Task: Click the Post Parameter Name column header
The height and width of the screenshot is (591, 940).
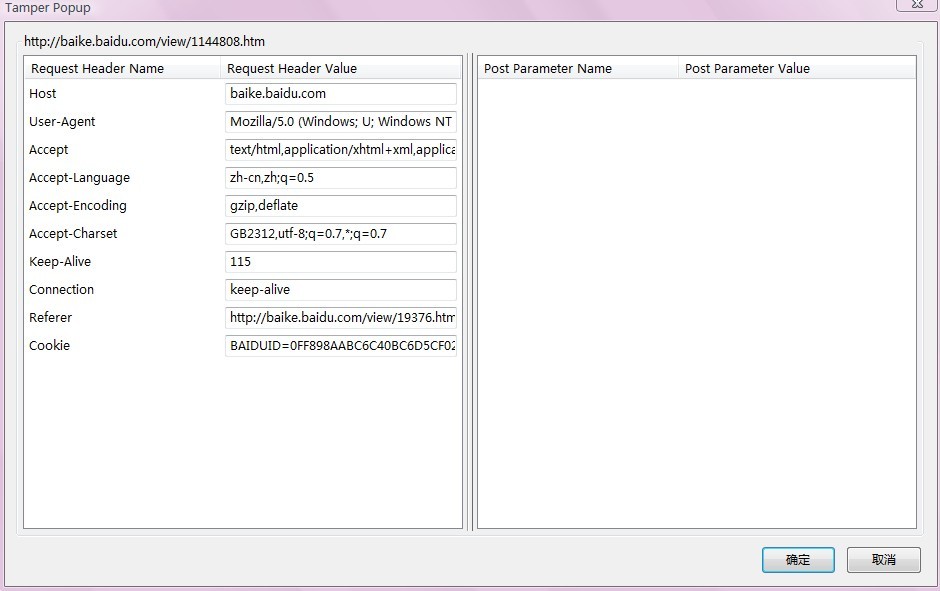Action: pos(578,68)
